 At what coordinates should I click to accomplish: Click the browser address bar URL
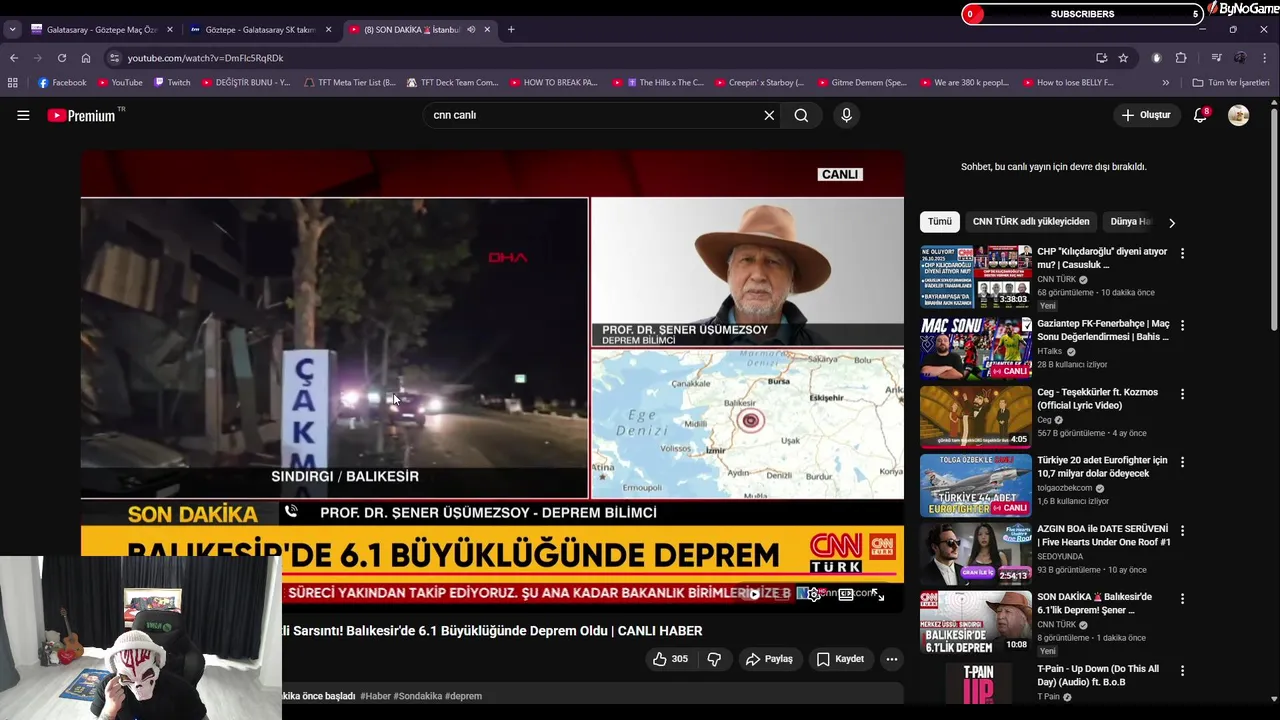click(205, 58)
